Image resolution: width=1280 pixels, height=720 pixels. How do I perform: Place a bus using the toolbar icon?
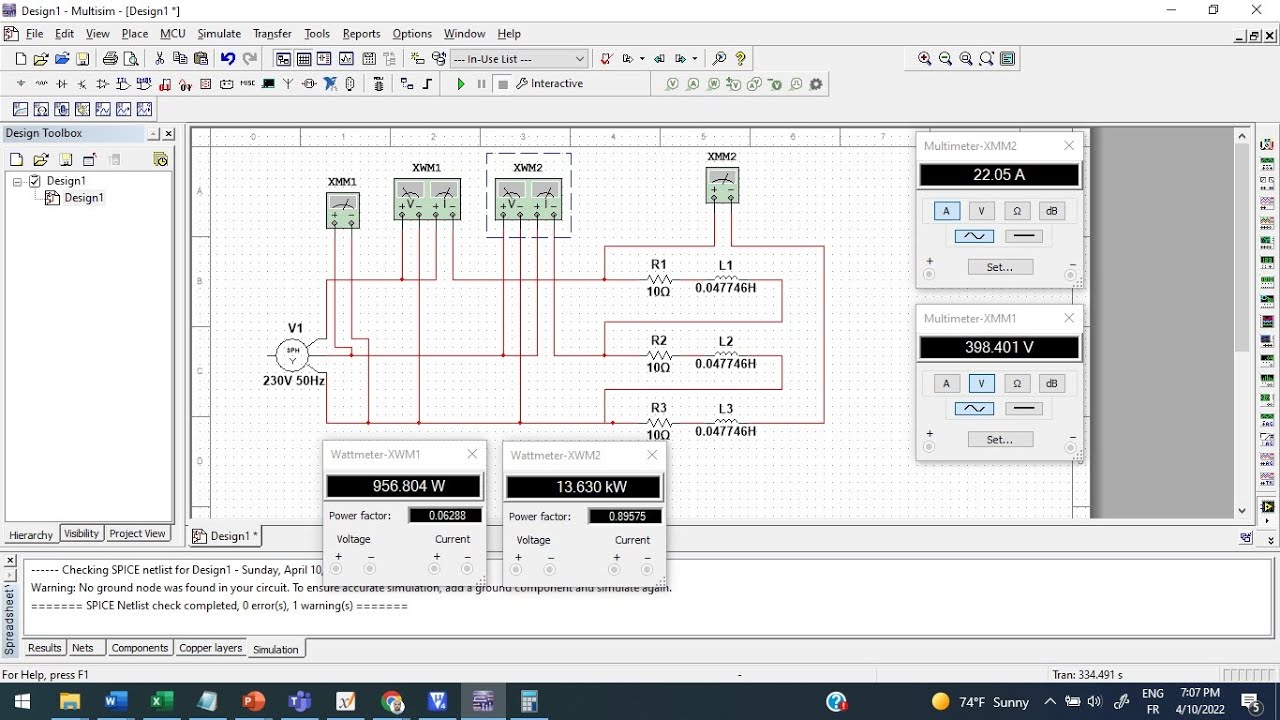(x=427, y=84)
